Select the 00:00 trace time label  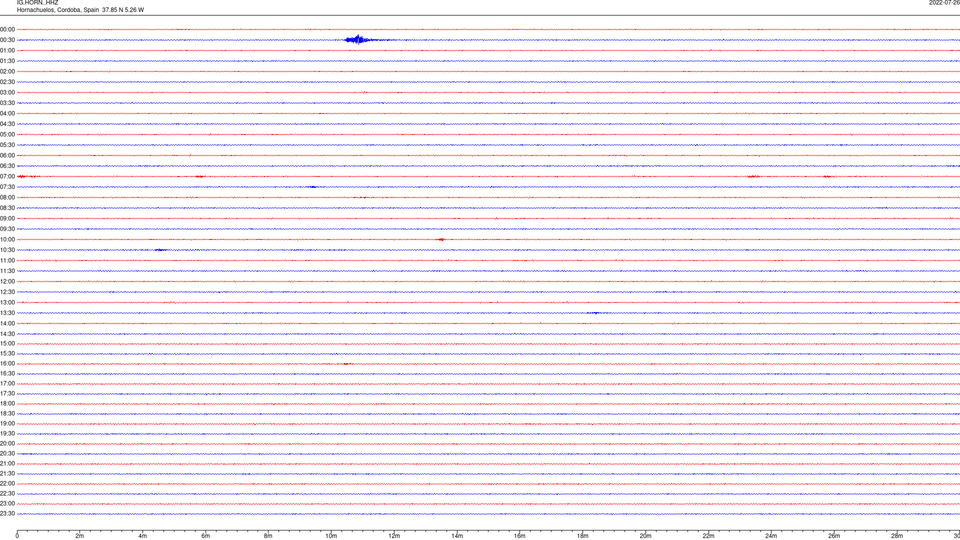point(7,29)
